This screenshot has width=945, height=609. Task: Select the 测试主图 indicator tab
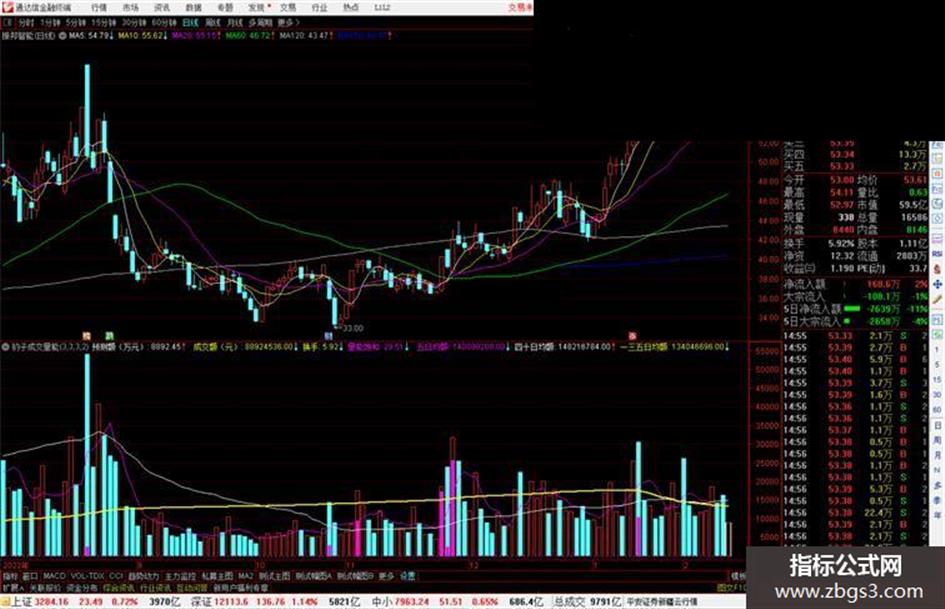click(274, 576)
